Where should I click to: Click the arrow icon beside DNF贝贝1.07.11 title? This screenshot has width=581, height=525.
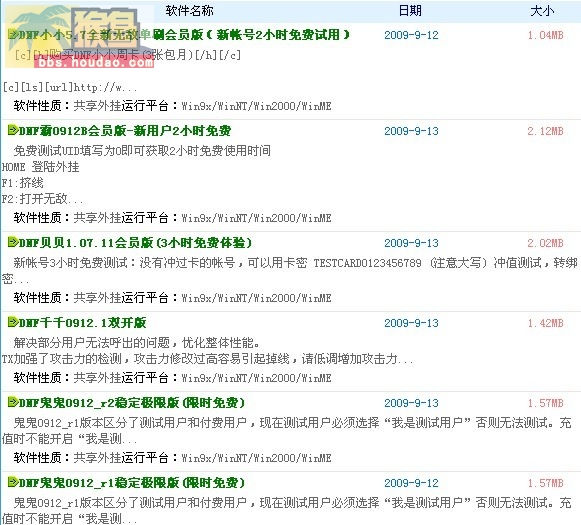tap(13, 242)
